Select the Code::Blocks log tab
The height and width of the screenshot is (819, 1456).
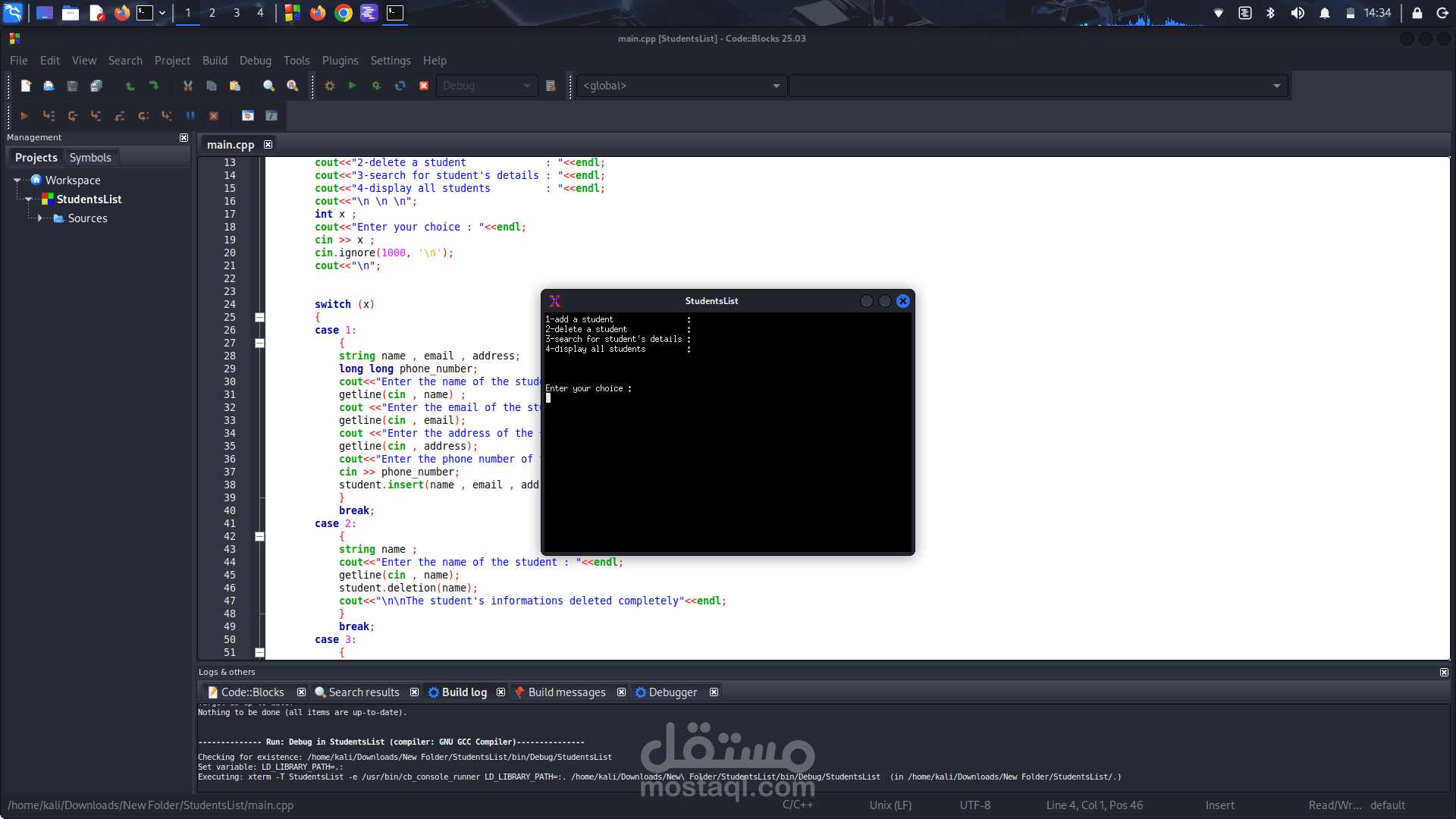[252, 692]
